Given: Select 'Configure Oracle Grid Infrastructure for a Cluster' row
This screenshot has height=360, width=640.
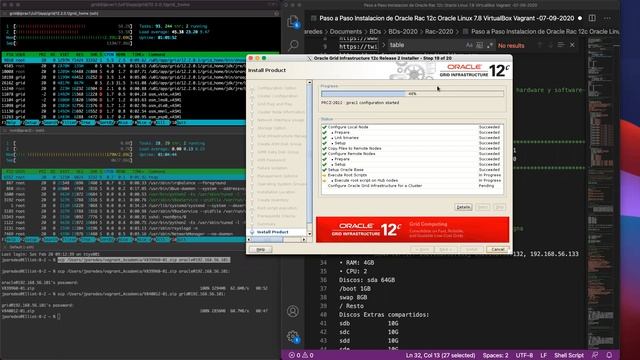Looking at the screenshot, I should click(412, 186).
